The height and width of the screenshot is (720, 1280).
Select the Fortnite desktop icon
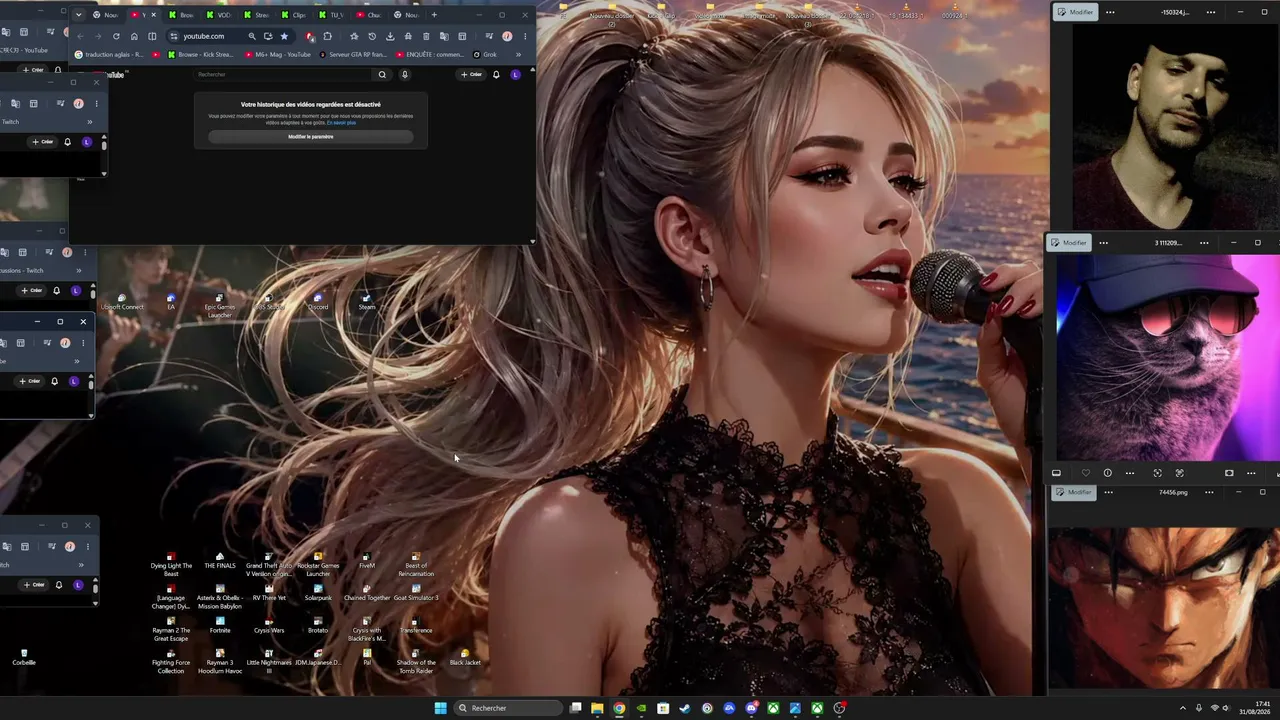(220, 625)
